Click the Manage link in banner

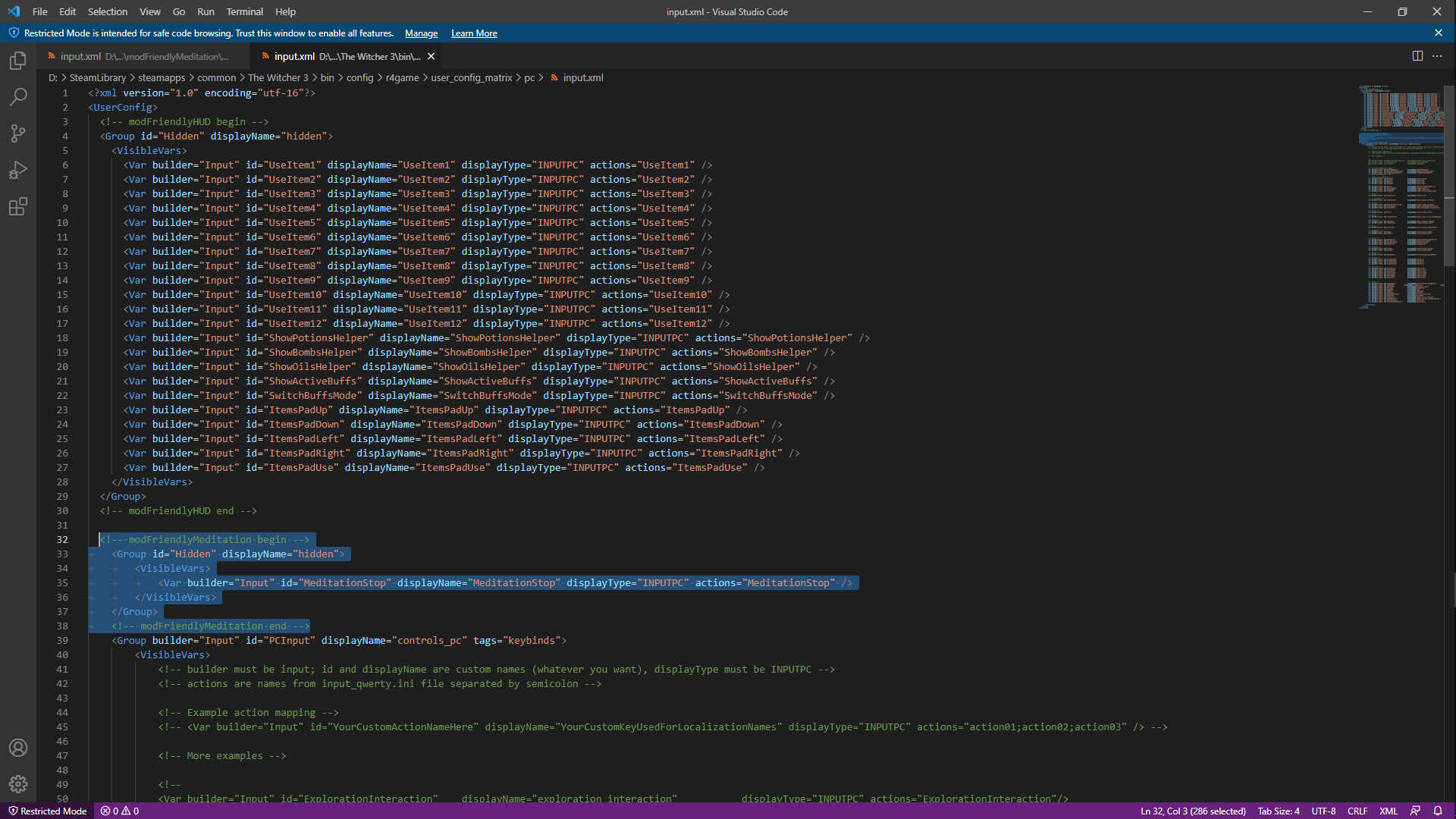421,33
